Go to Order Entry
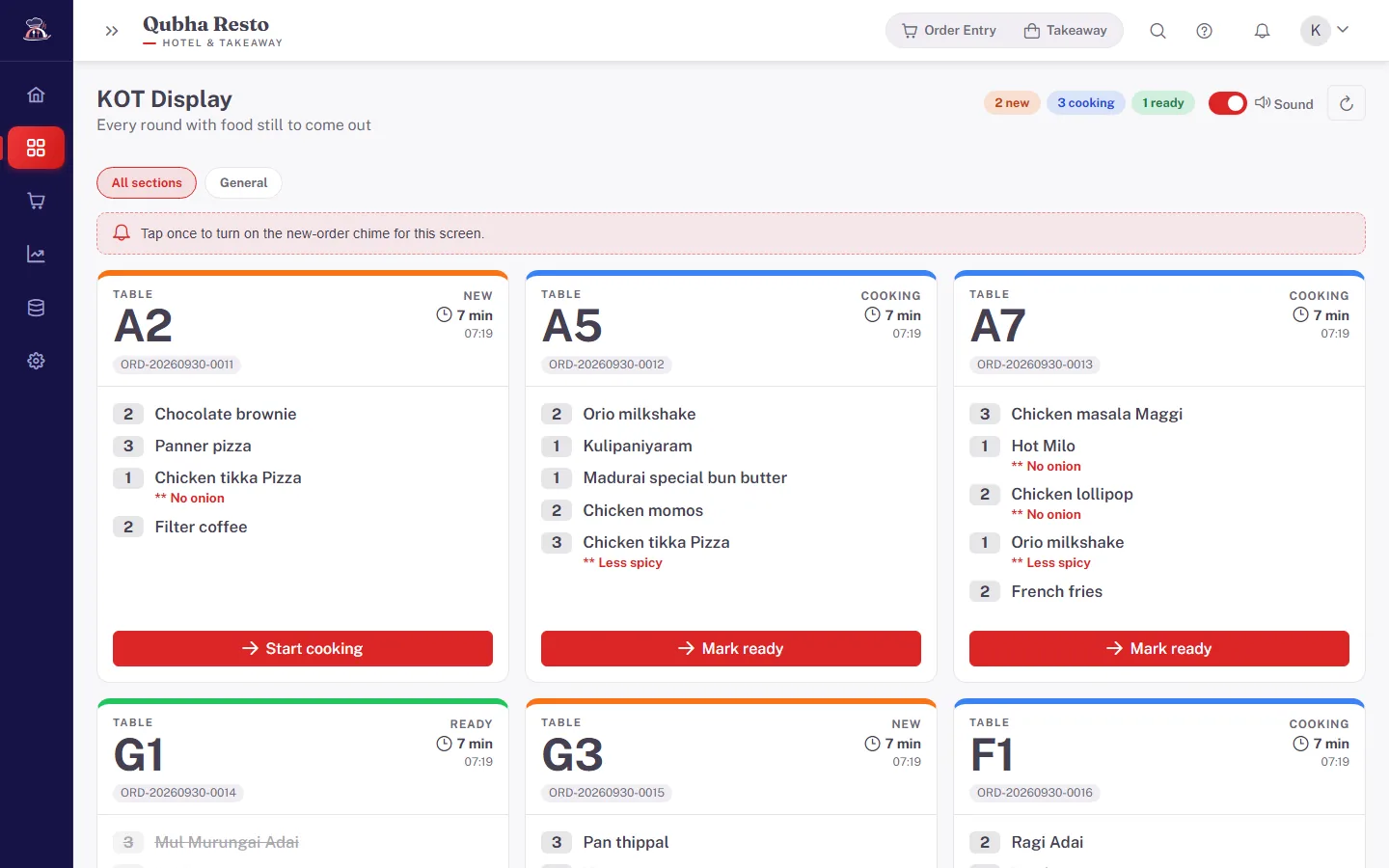Screen dimensions: 1389x868 coord(949,31)
